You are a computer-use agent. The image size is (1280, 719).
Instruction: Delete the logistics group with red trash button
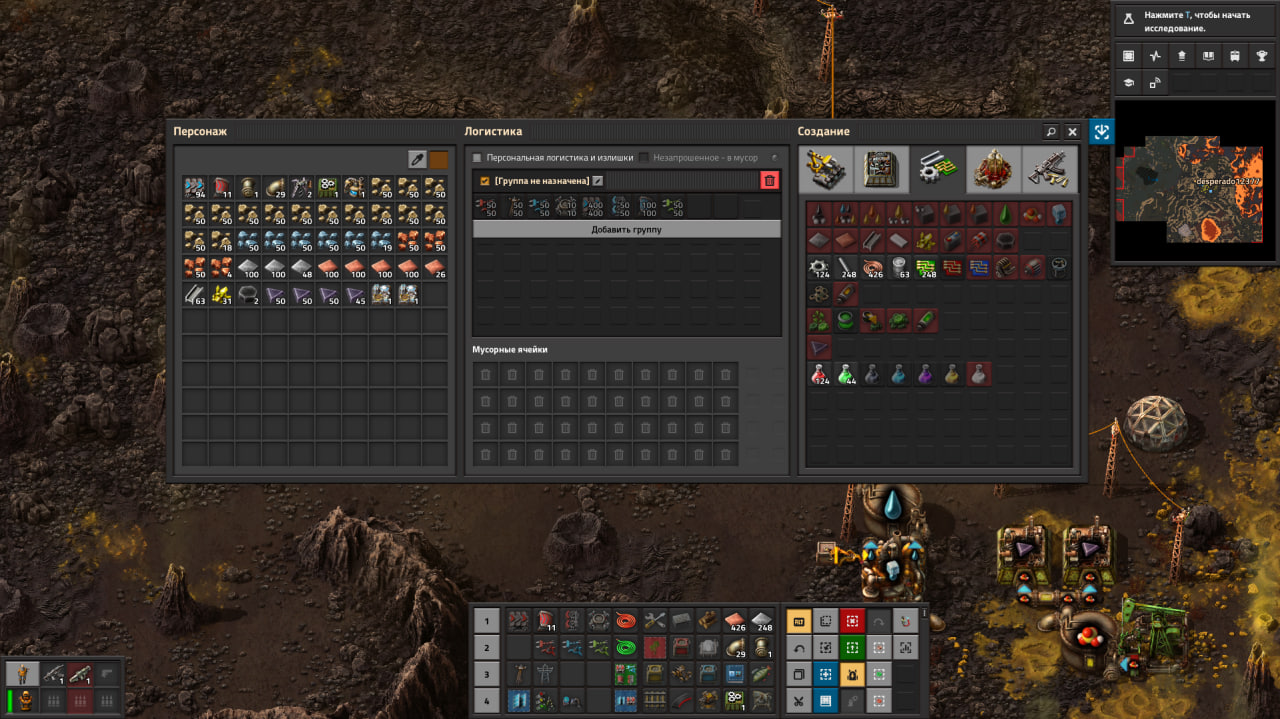tap(769, 180)
